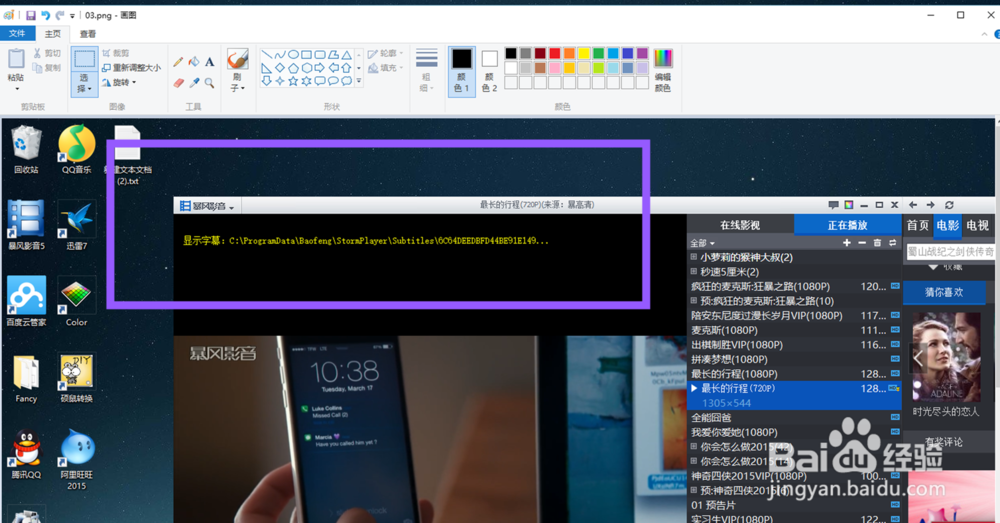
Task: Click the pictured search field 蜀山战纪之剑侠传奇
Action: click(950, 252)
